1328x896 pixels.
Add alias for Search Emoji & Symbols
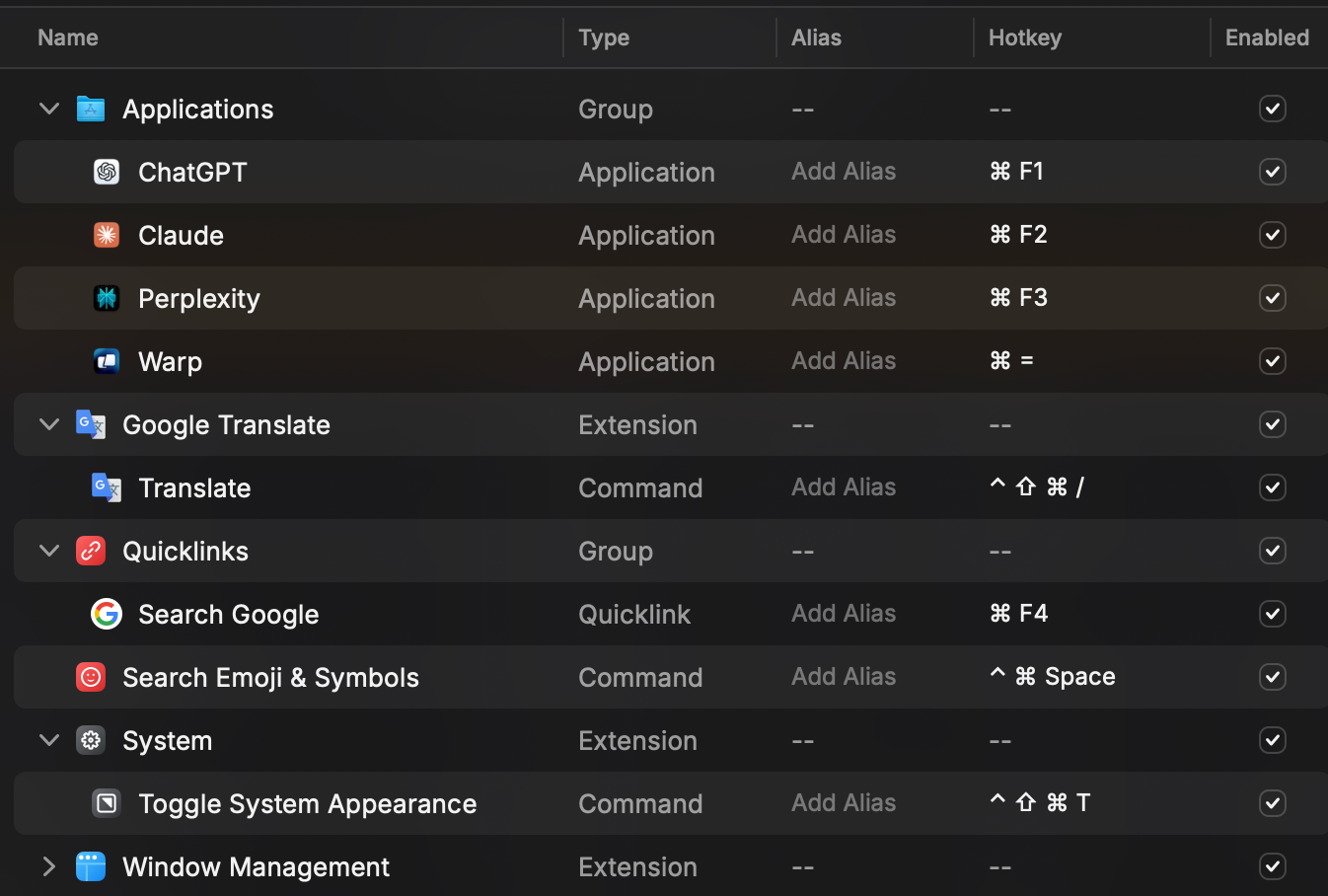(x=844, y=677)
